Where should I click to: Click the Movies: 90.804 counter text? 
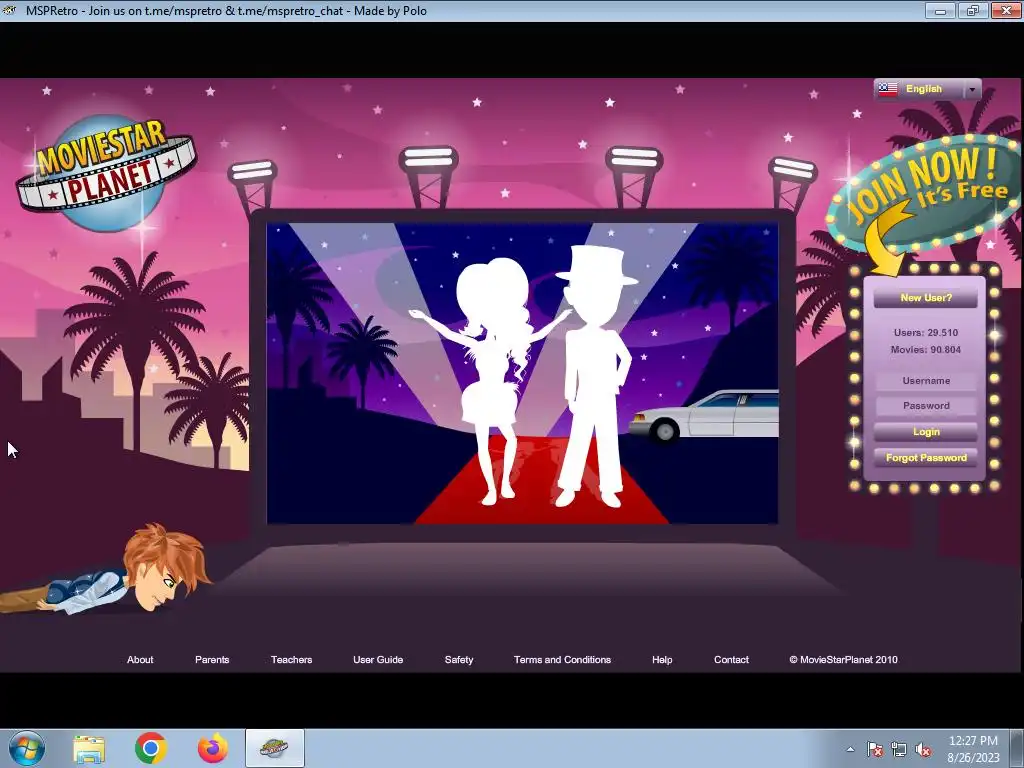click(x=925, y=349)
